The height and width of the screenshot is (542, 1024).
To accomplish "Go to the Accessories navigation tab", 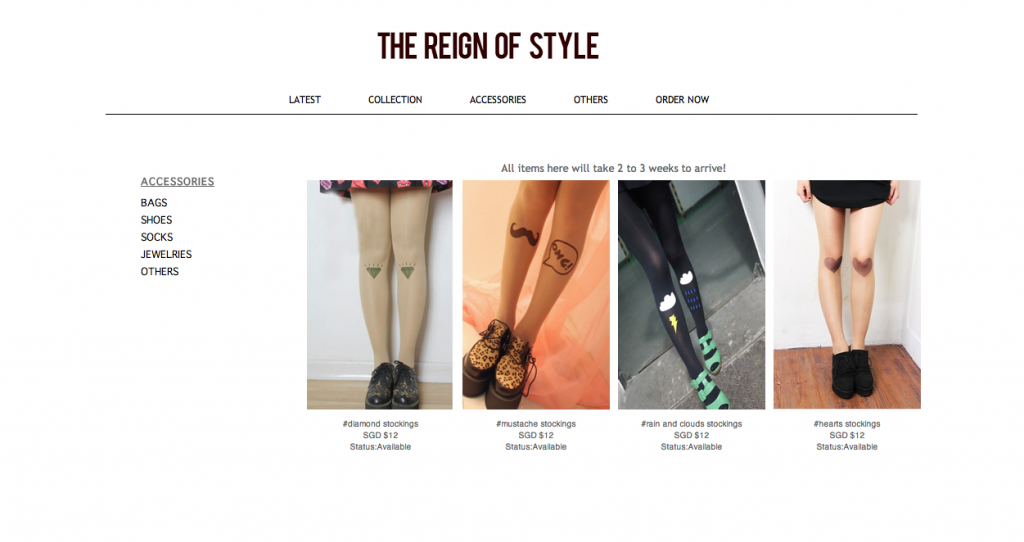I will point(498,100).
